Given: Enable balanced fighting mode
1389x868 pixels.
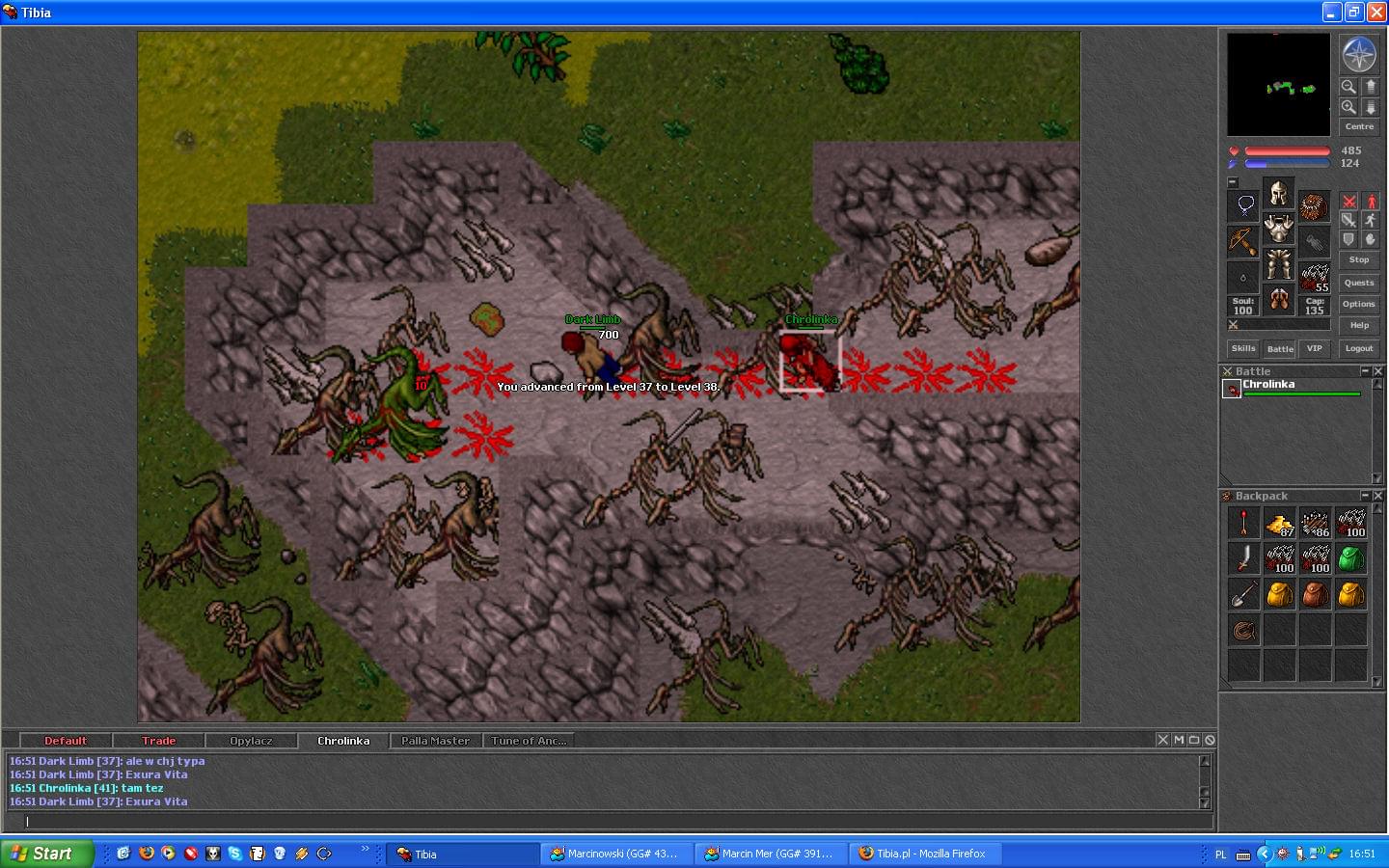Looking at the screenshot, I should click(1349, 221).
